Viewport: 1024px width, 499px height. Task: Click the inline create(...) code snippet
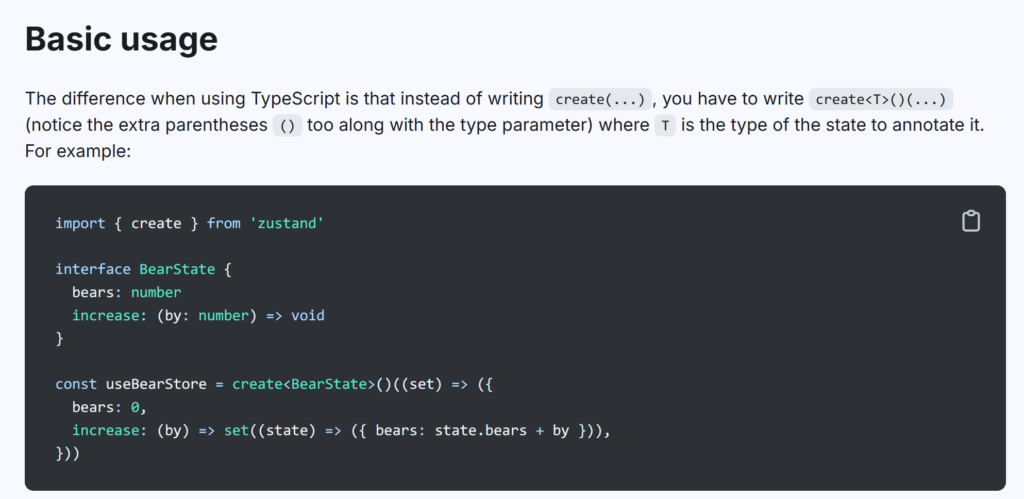(x=600, y=99)
